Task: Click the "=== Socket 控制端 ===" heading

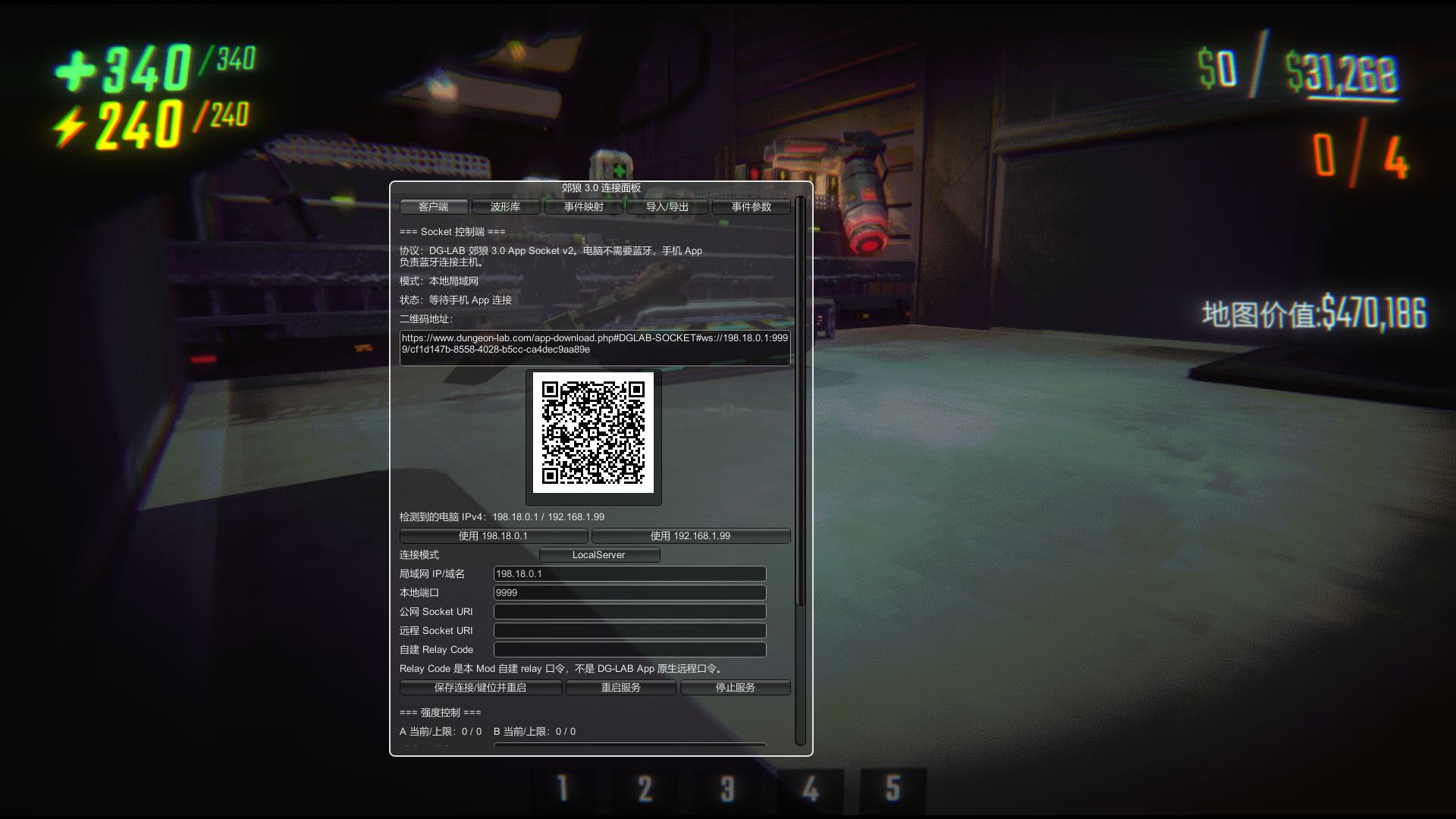Action: coord(453,232)
